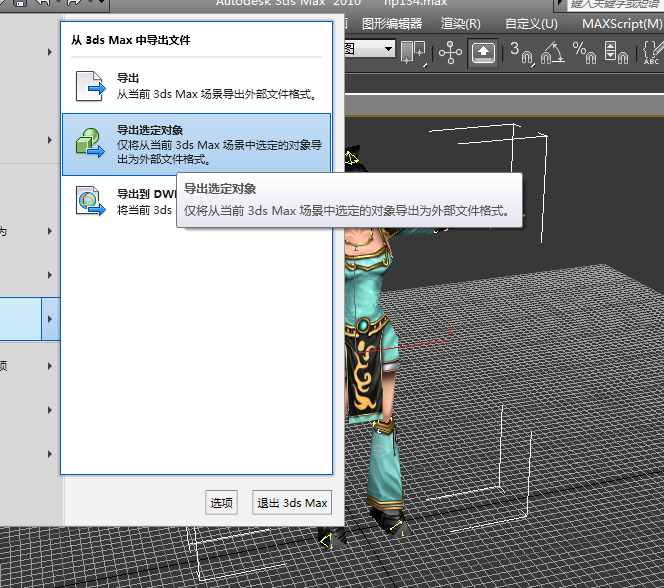The width and height of the screenshot is (664, 588).
Task: Click the 导出 document-arrow icon
Action: [x=90, y=86]
